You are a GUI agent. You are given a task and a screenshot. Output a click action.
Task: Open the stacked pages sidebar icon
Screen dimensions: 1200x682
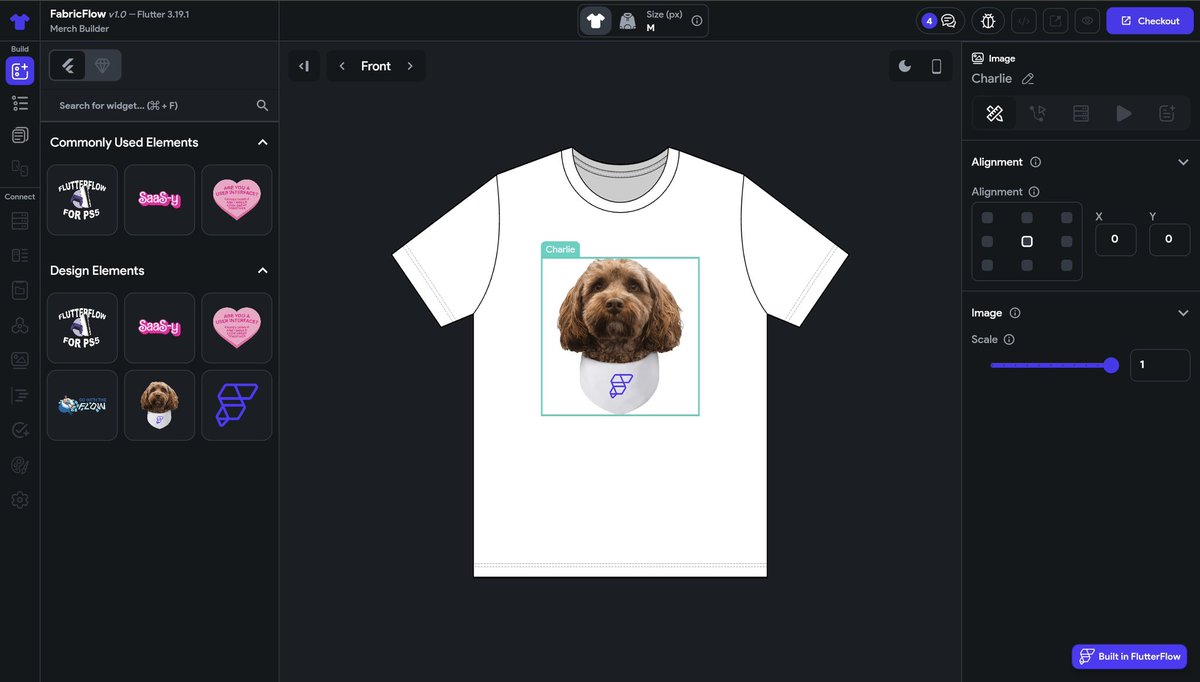pyautogui.click(x=20, y=135)
